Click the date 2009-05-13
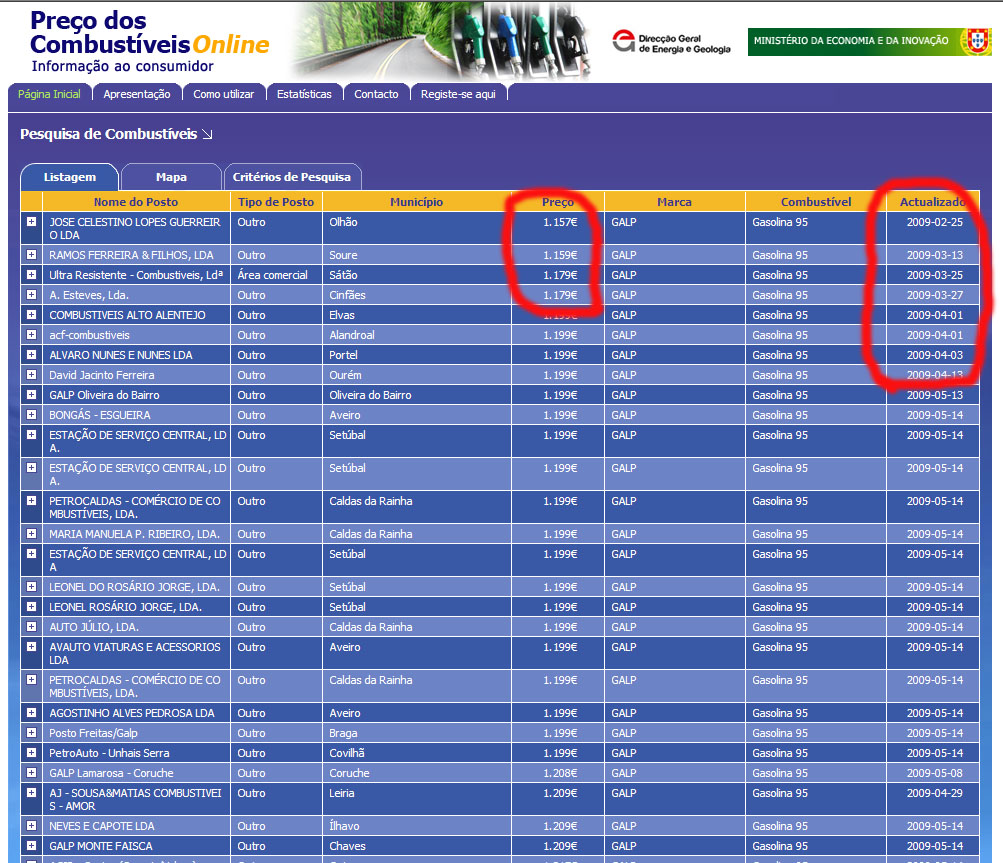The width and height of the screenshot is (1003, 863). [x=935, y=395]
